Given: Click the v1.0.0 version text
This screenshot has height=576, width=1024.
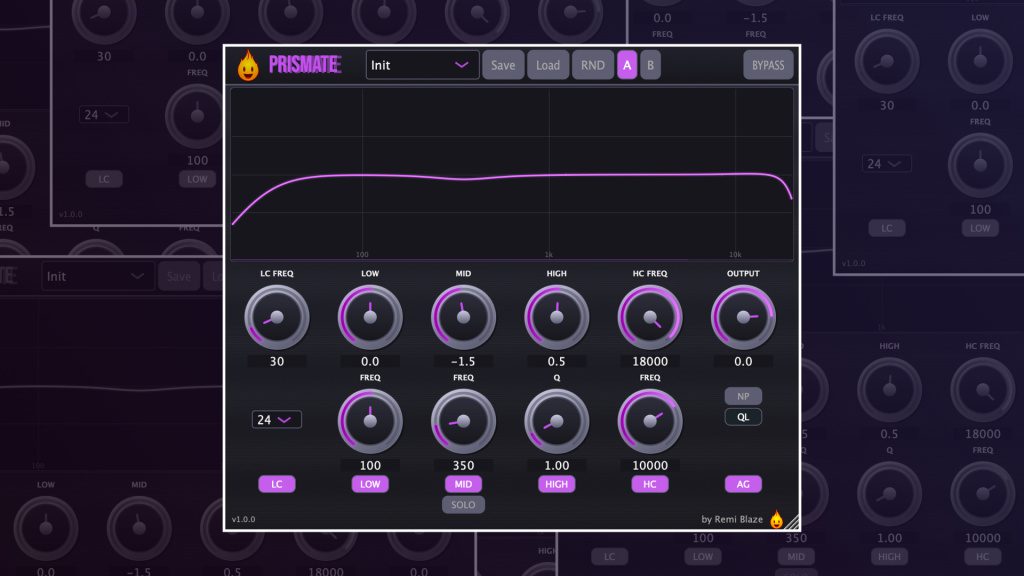Looking at the screenshot, I should click(x=244, y=519).
